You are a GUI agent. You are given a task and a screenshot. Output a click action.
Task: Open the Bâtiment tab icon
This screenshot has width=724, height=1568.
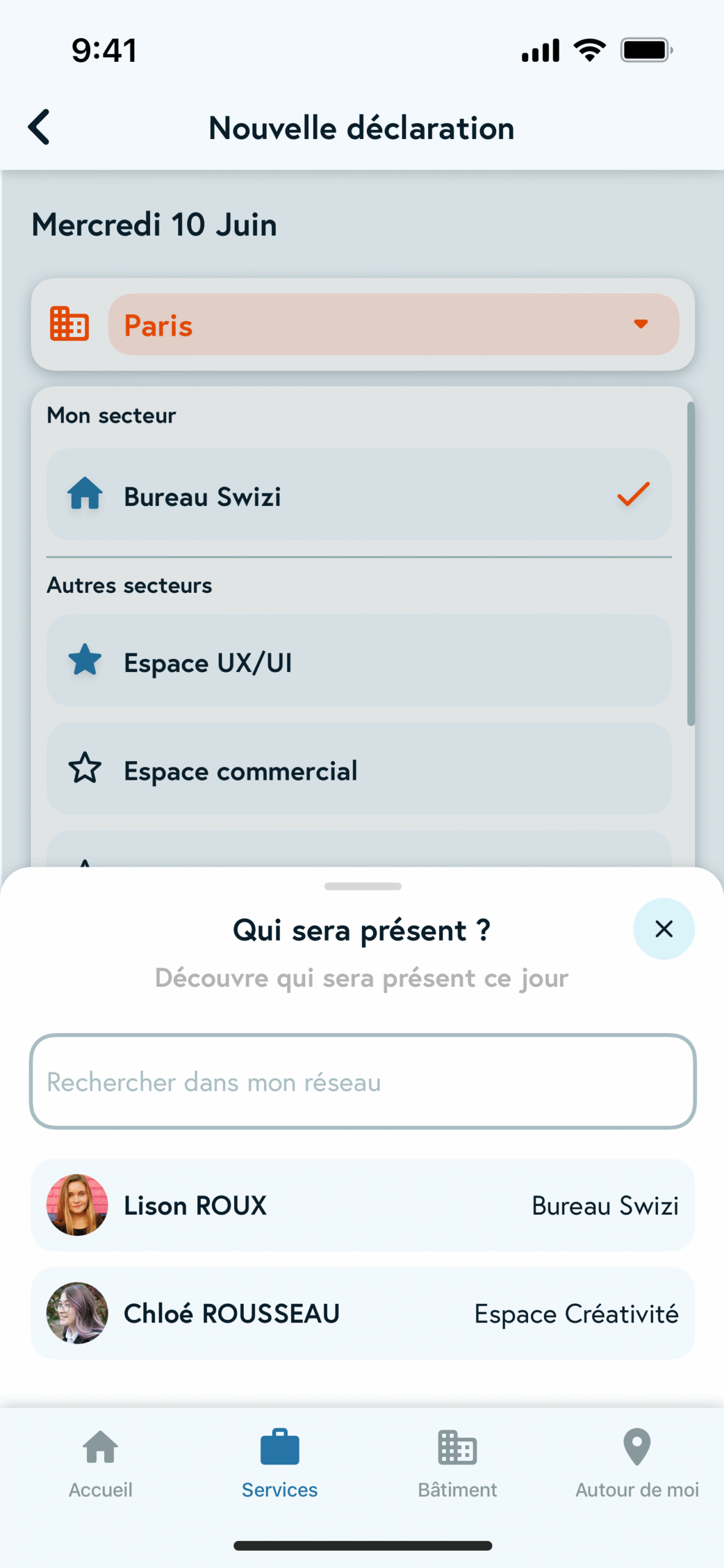[458, 1448]
